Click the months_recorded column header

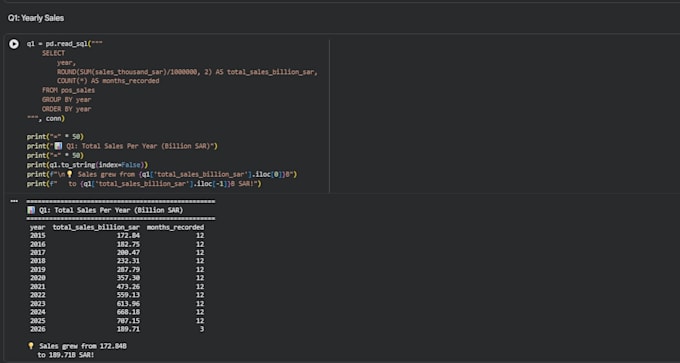(x=176, y=227)
